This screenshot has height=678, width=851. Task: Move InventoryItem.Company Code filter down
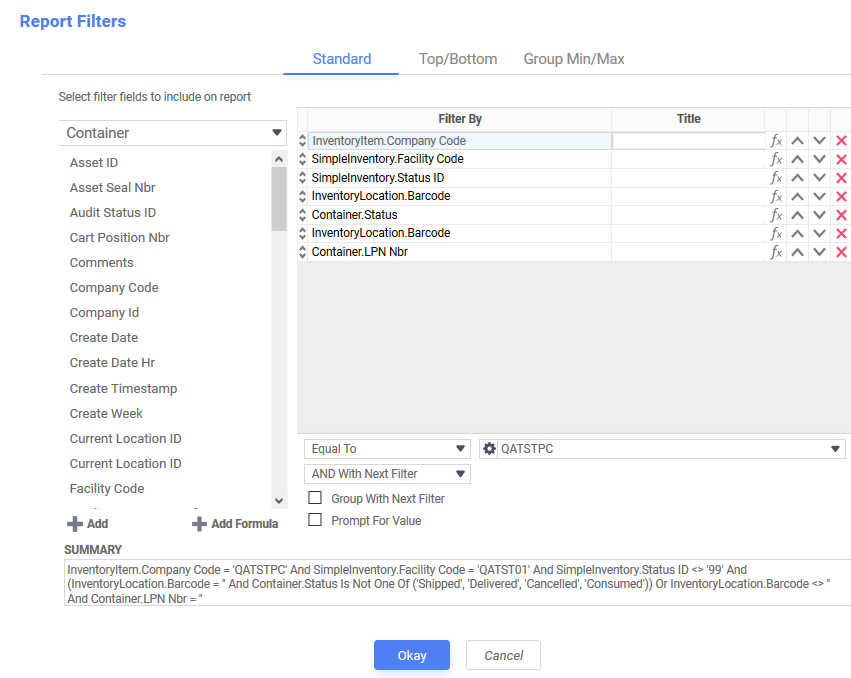click(819, 140)
